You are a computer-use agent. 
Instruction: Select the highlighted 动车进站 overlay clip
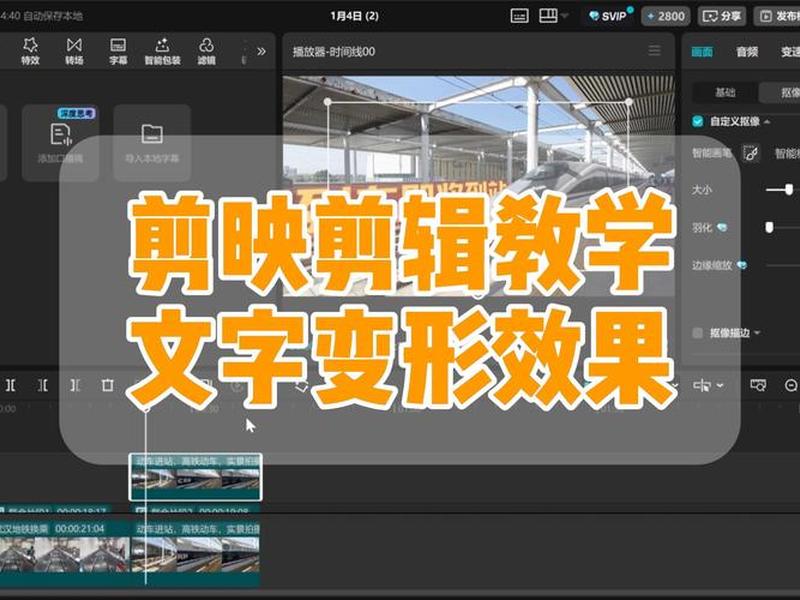point(196,477)
